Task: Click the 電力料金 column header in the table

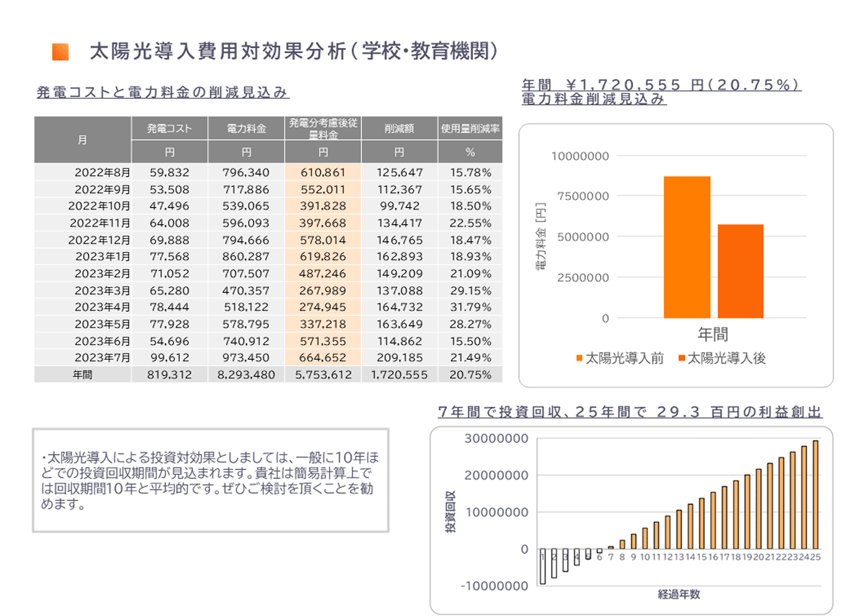Action: (246, 129)
